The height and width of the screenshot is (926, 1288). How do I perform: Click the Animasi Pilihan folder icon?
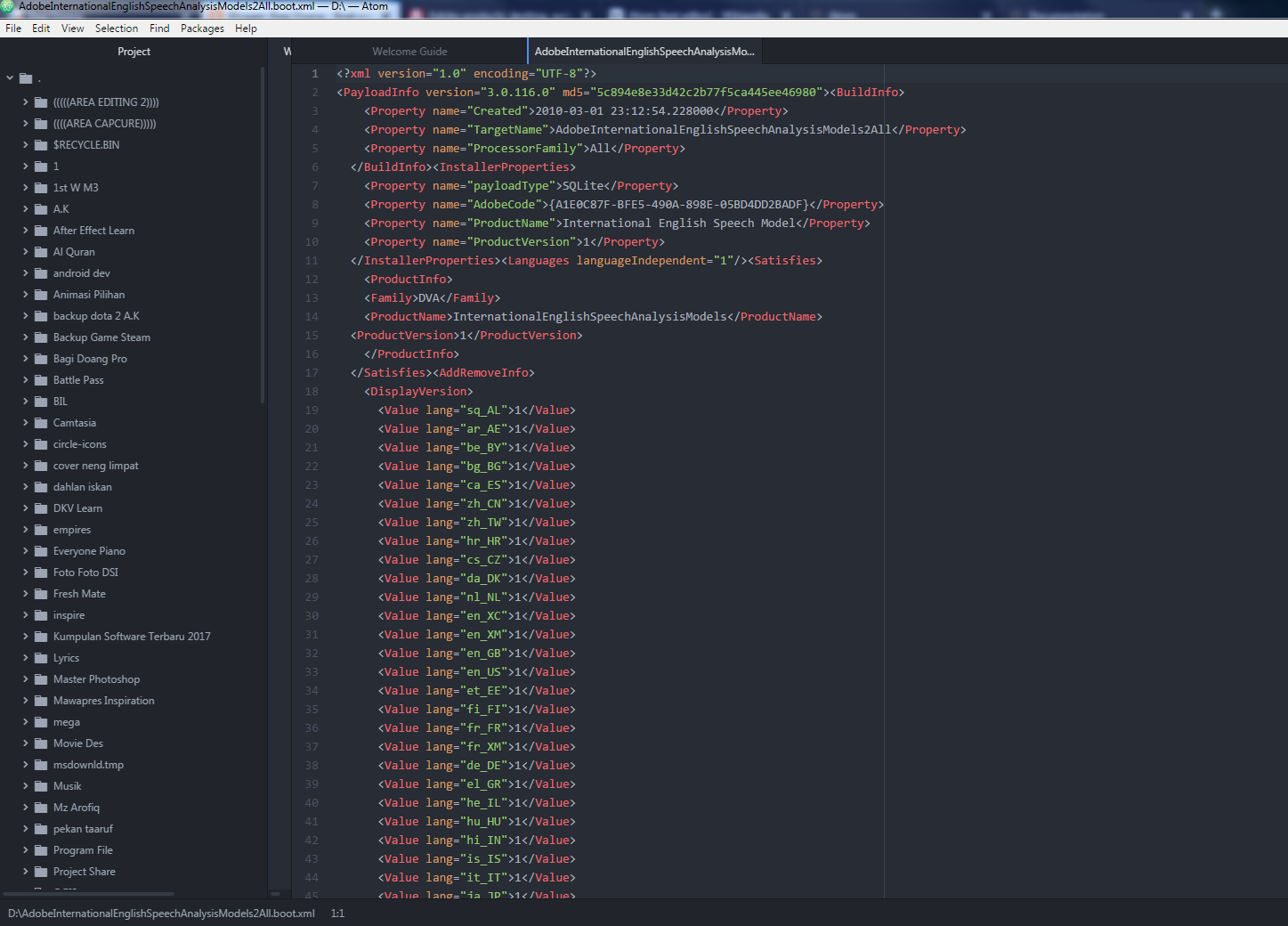point(41,295)
